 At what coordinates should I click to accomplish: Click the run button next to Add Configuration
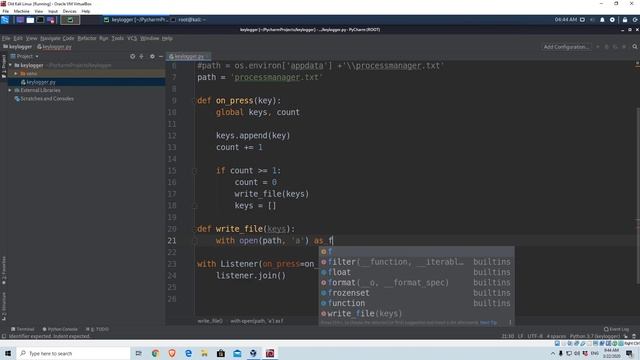click(x=598, y=47)
